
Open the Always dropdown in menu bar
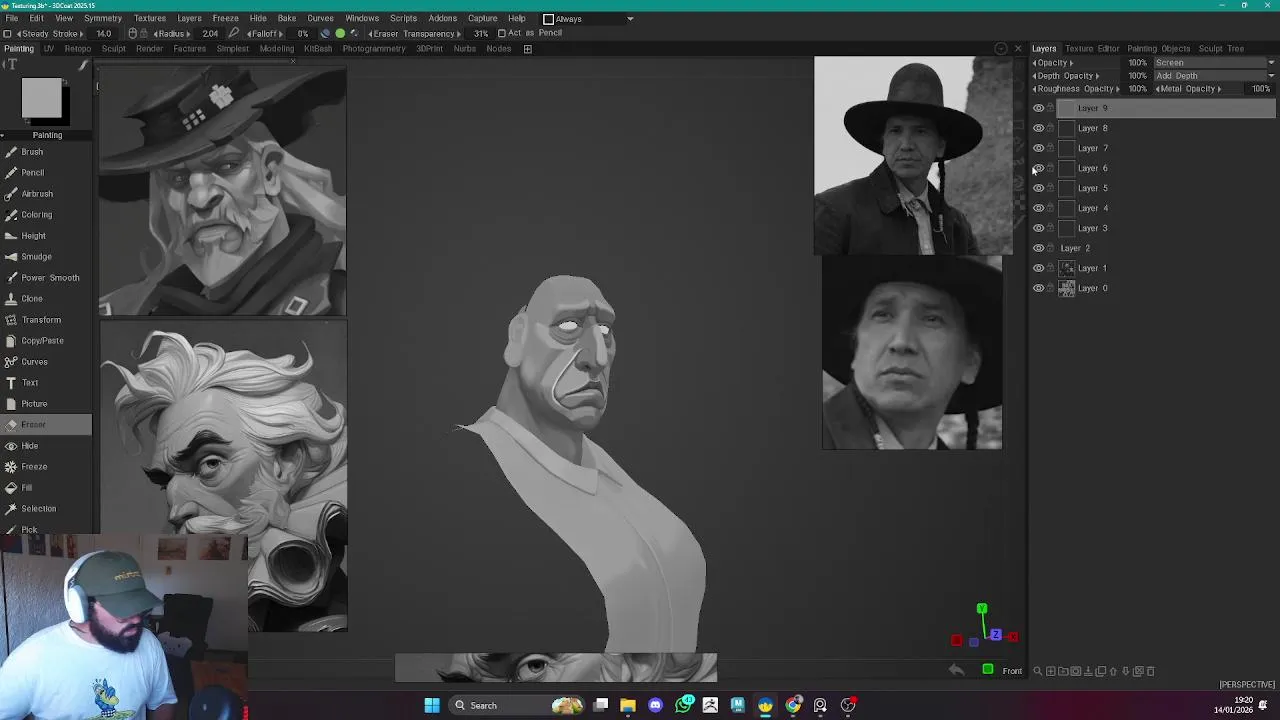[588, 18]
